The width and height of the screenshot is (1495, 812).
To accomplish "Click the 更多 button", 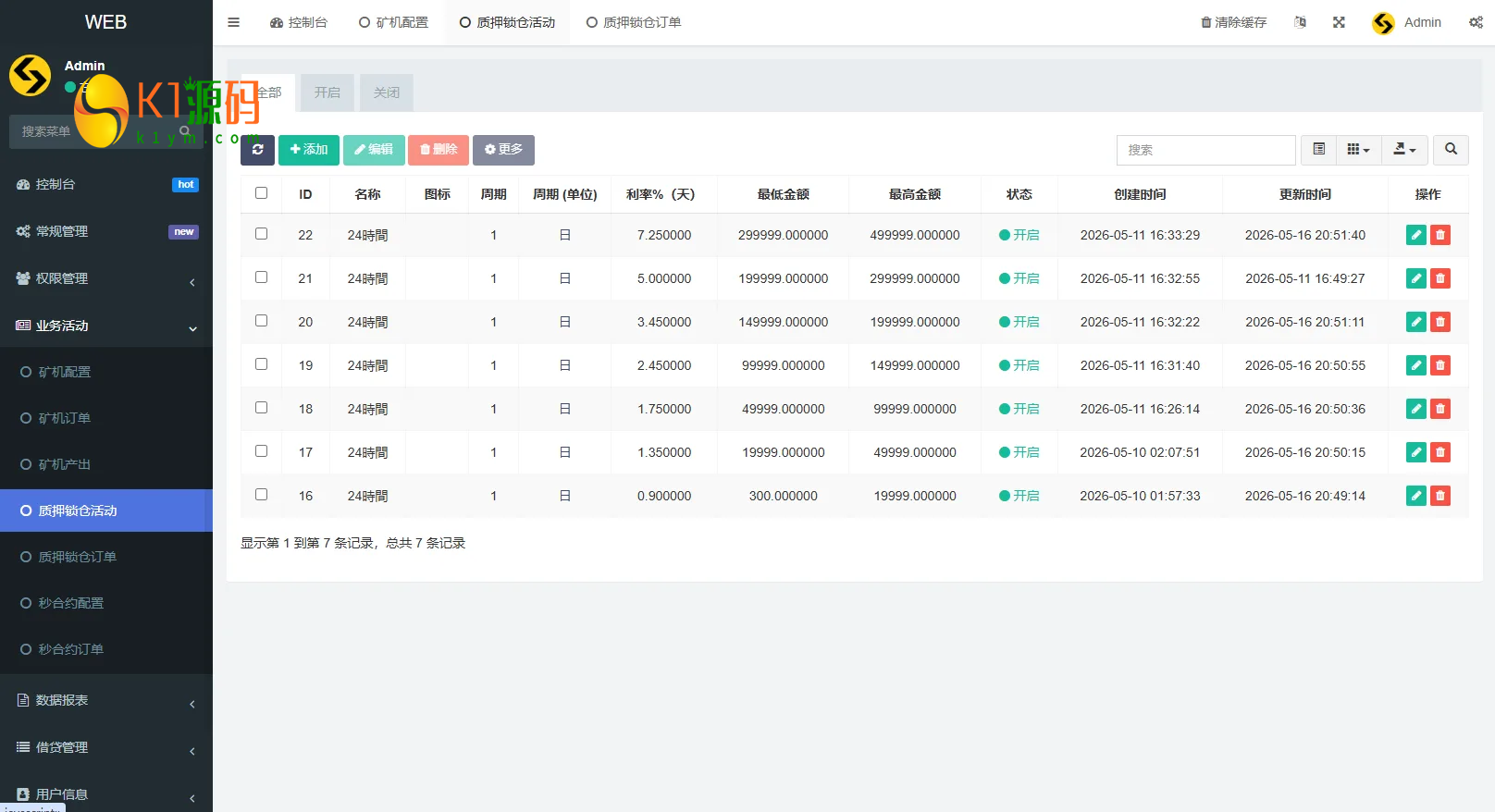I will coord(503,150).
